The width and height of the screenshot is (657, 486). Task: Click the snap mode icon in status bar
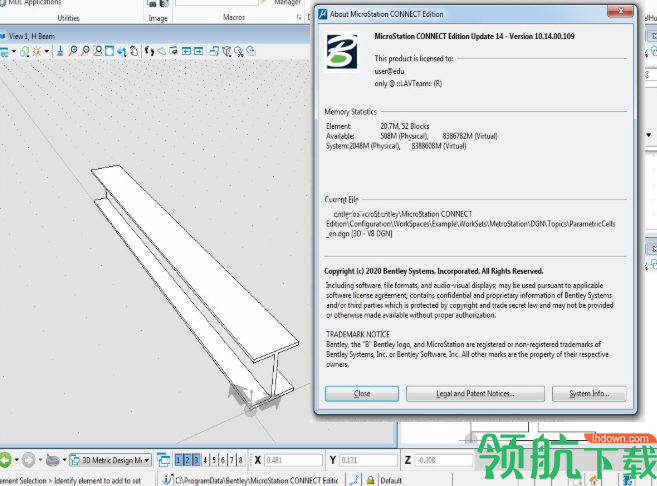[x=355, y=480]
